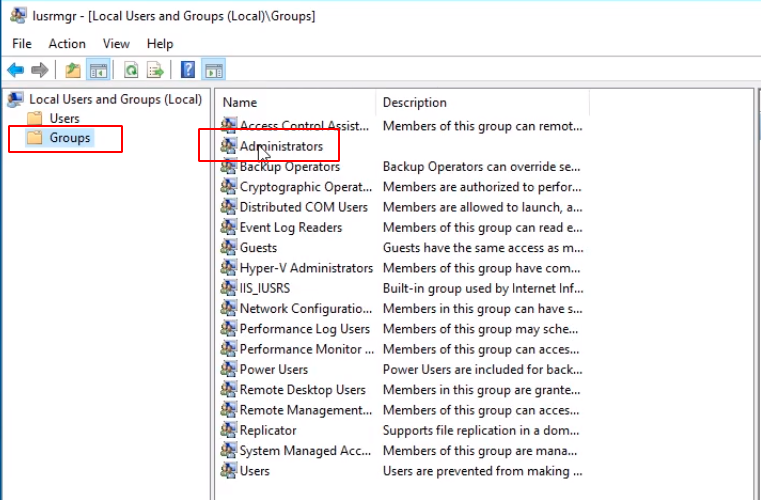Viewport: 761px width, 500px height.
Task: Select the Remote Desktop Users group name
Action: coord(302,390)
